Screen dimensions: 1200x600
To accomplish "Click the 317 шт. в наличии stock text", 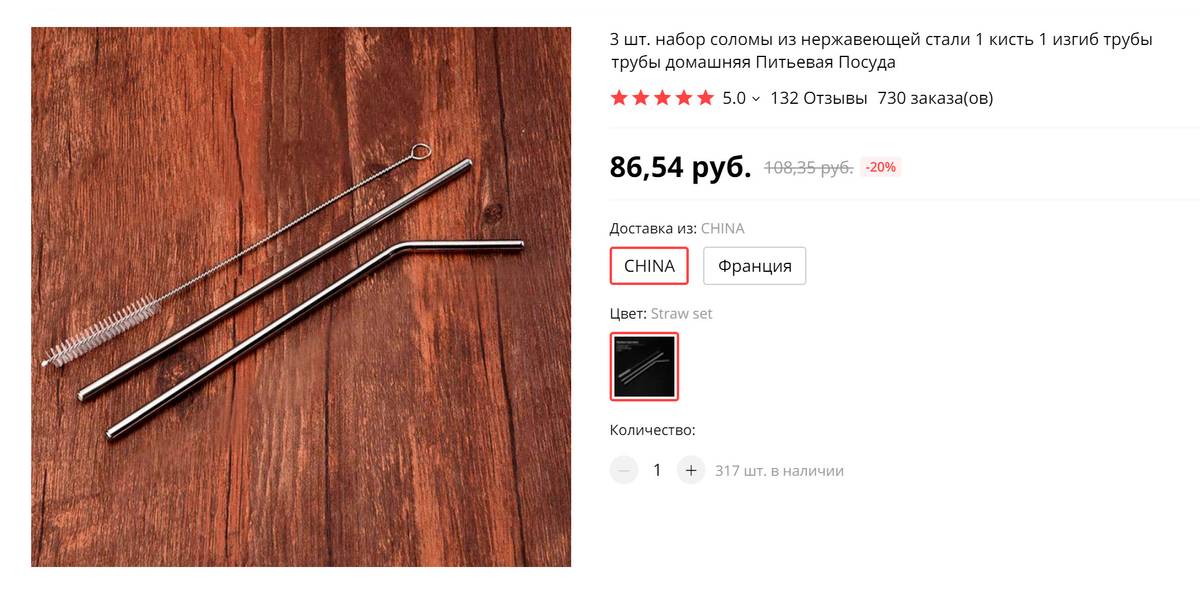I will (x=779, y=470).
